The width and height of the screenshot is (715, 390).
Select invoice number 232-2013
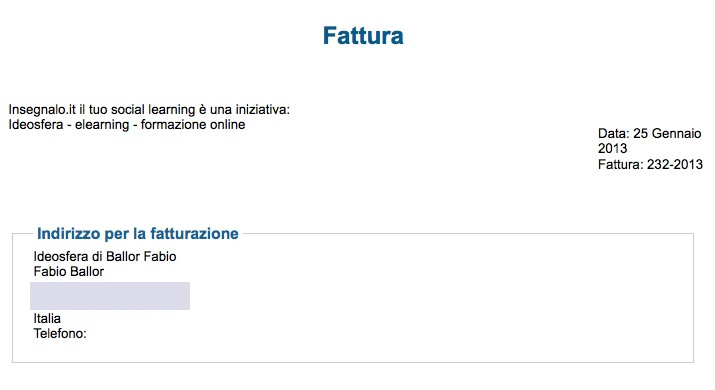pyautogui.click(x=675, y=164)
